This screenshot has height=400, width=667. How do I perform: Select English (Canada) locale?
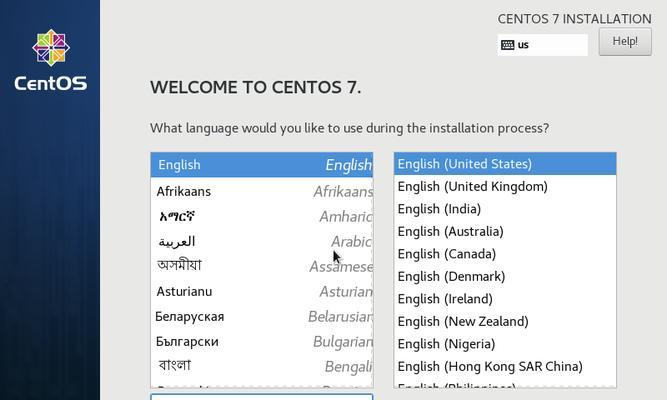(505, 254)
